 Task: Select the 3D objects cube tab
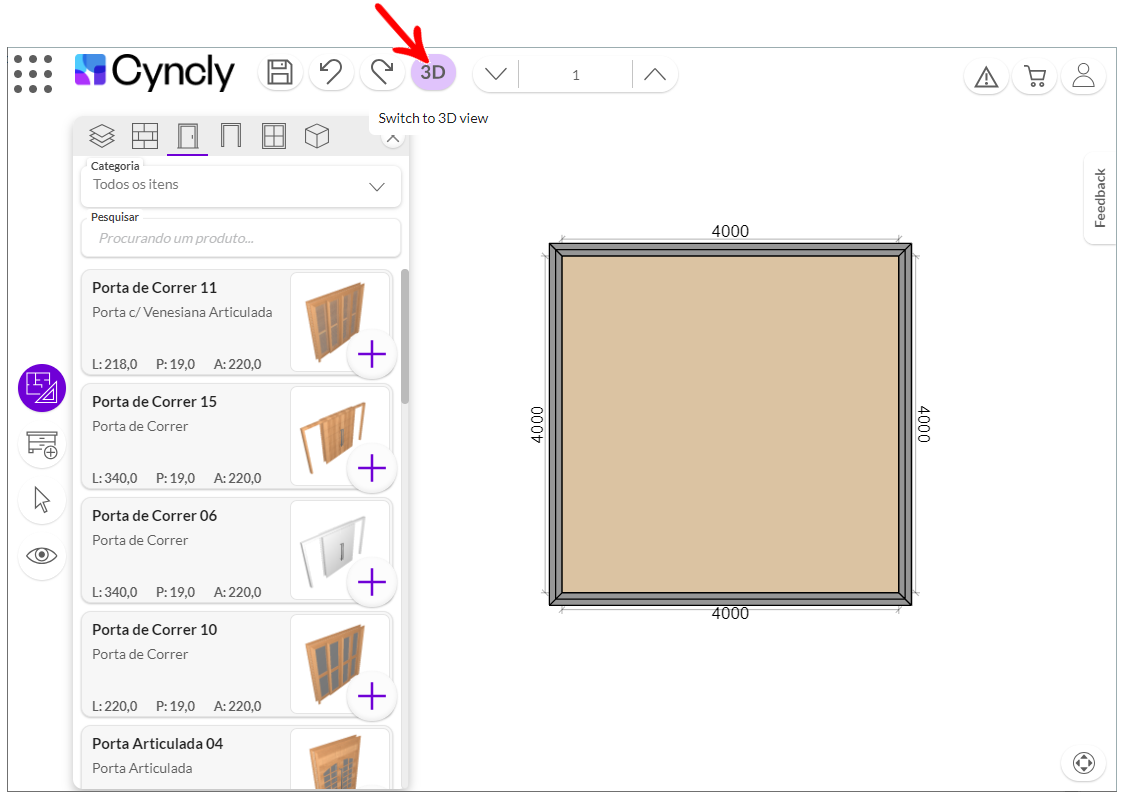tap(316, 136)
